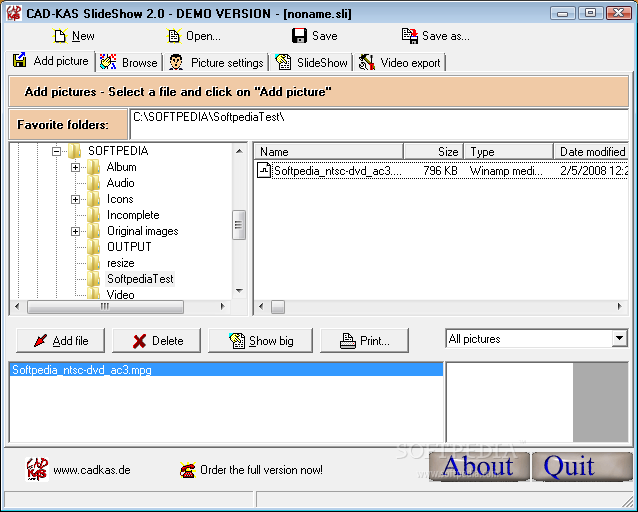Go to the SlideShow tab

click(x=312, y=62)
